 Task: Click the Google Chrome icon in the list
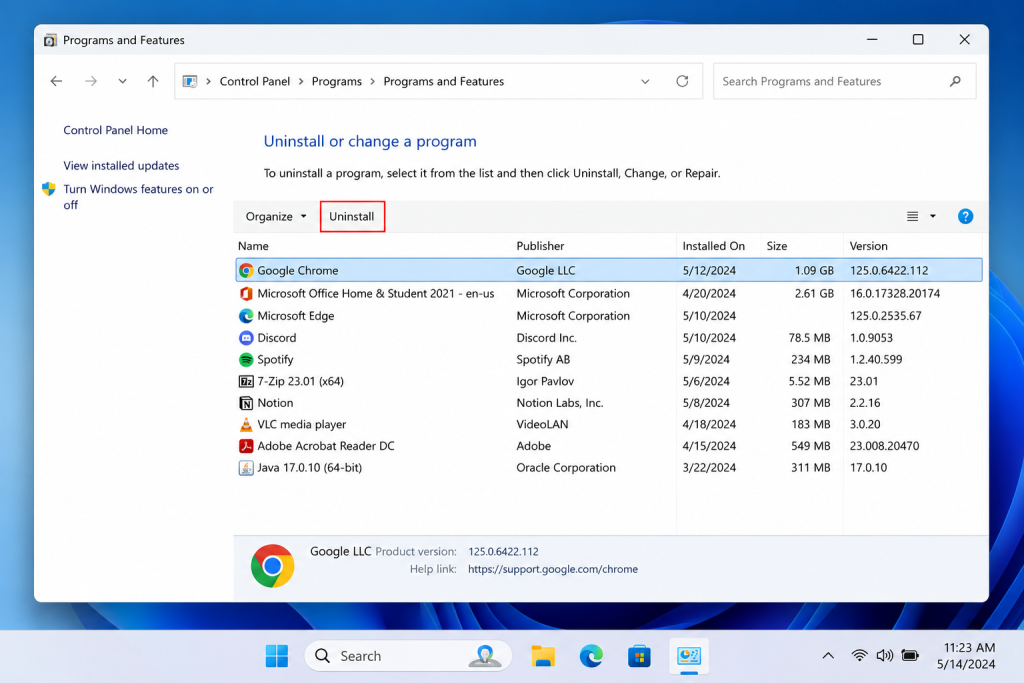click(x=246, y=270)
